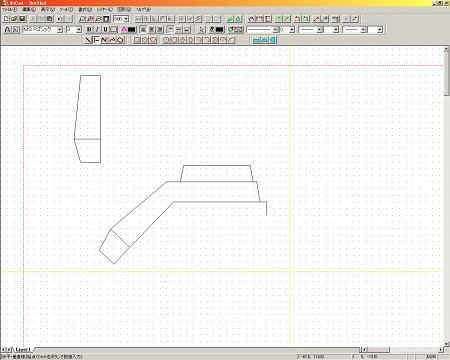Toggle Italic text formatting
This screenshot has width=450, height=360.
click(x=97, y=30)
